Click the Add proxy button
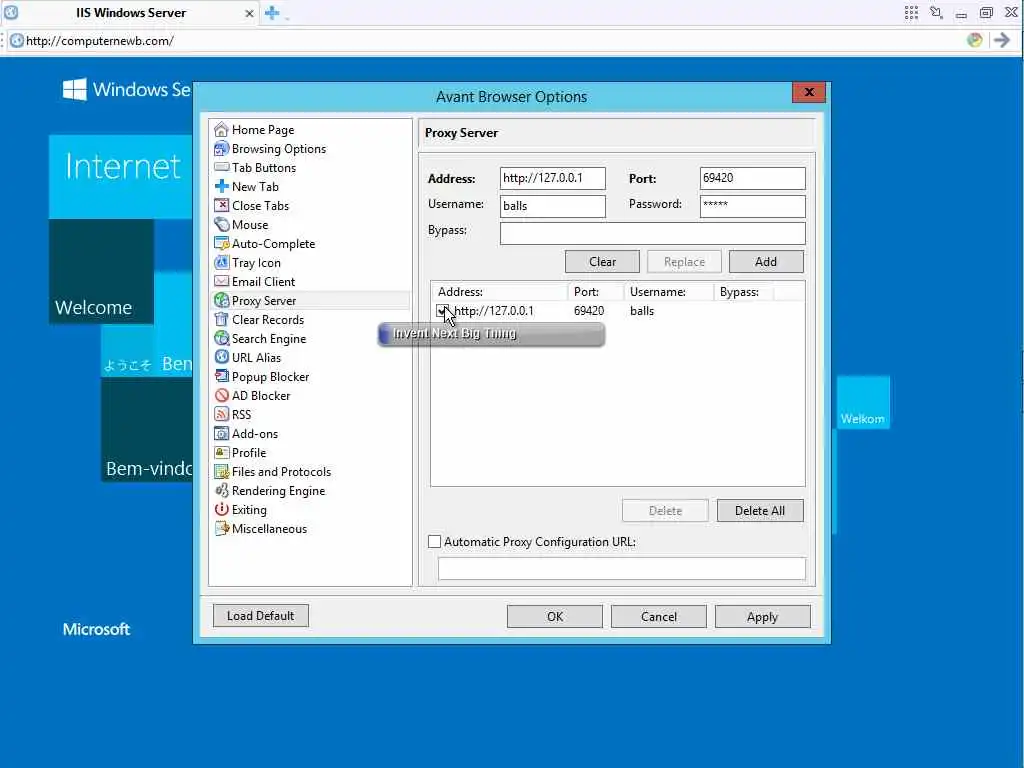Image resolution: width=1024 pixels, height=768 pixels. pos(766,261)
